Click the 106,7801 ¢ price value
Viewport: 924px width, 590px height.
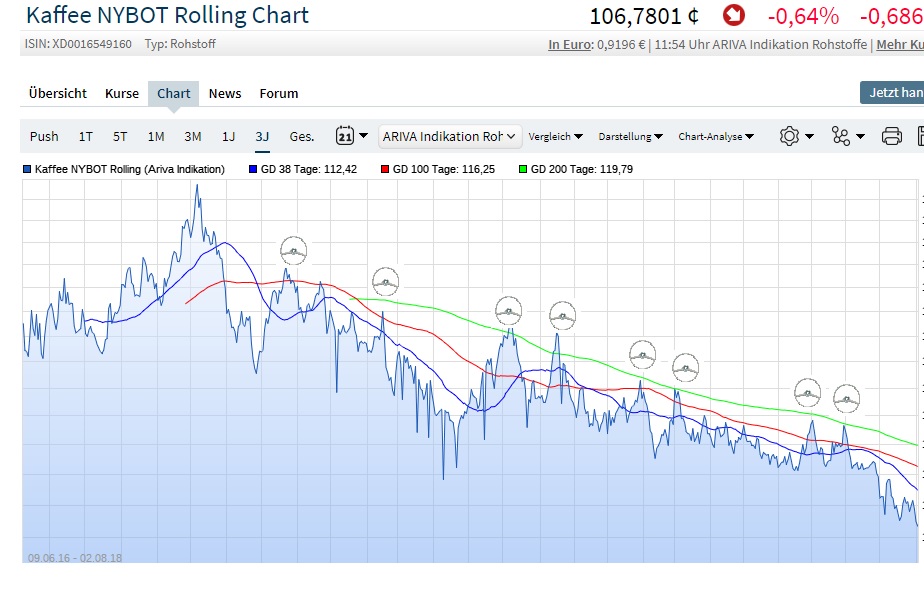click(x=644, y=16)
